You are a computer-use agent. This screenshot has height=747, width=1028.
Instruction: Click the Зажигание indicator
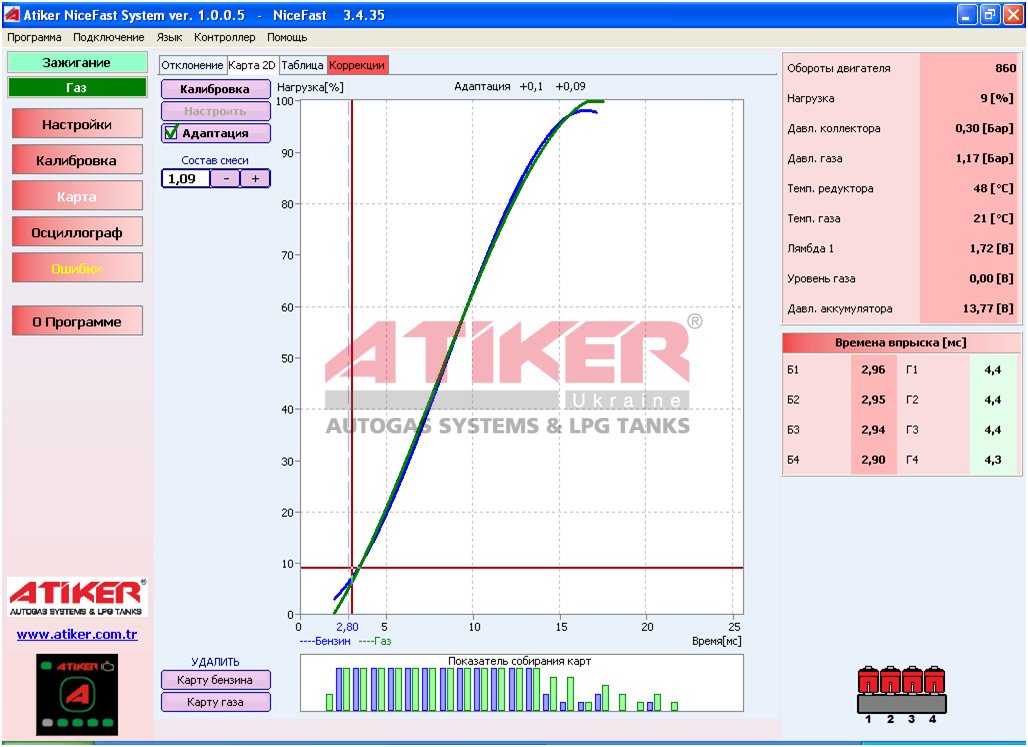(x=77, y=63)
